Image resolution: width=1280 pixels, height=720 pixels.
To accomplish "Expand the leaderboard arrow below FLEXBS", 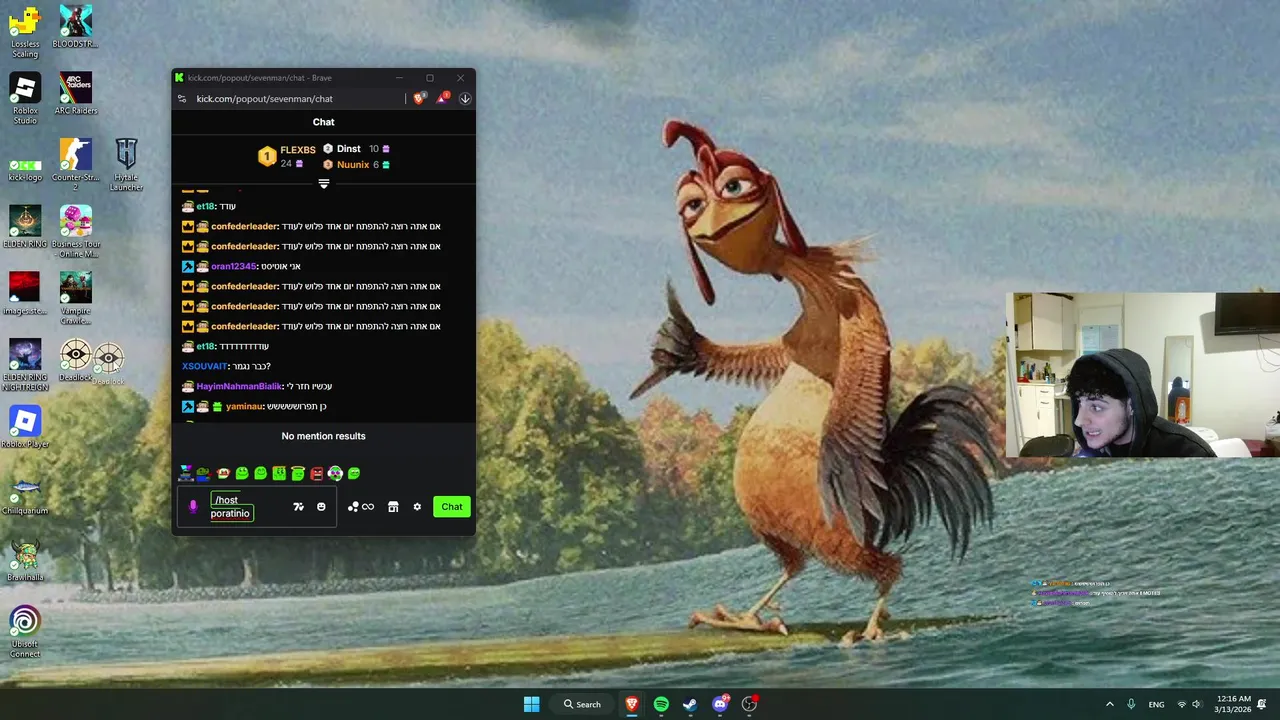I will (x=323, y=184).
